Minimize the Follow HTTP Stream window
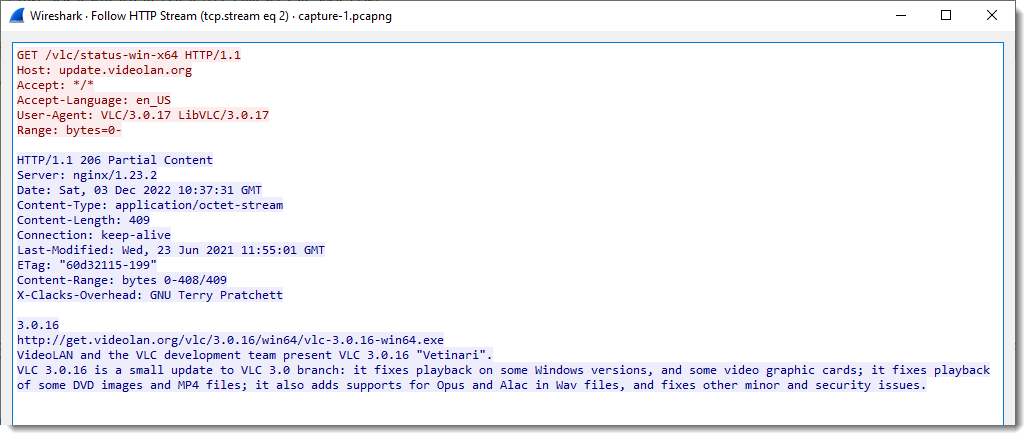 click(x=900, y=16)
